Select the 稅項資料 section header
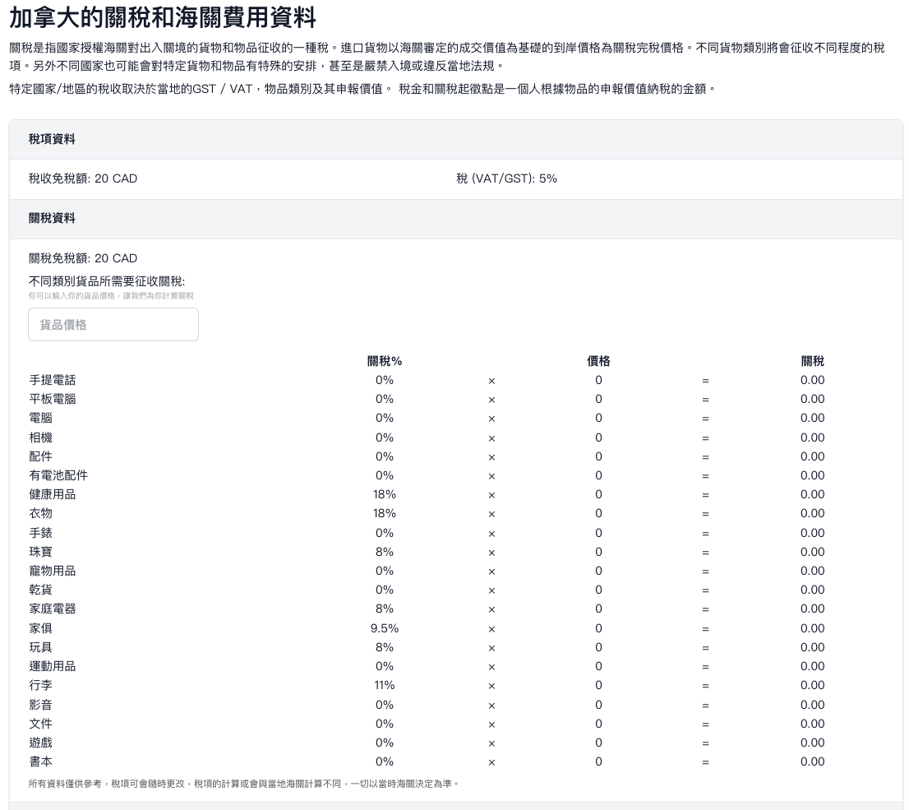This screenshot has width=909, height=810. pos(52,140)
